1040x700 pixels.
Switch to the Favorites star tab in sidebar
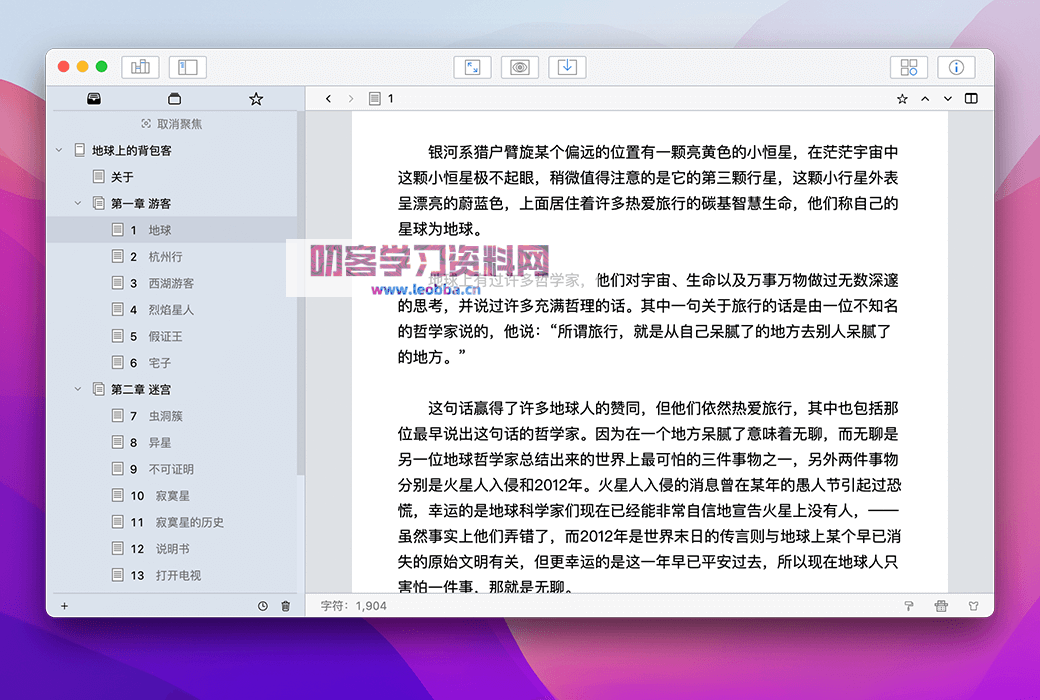tap(255, 98)
